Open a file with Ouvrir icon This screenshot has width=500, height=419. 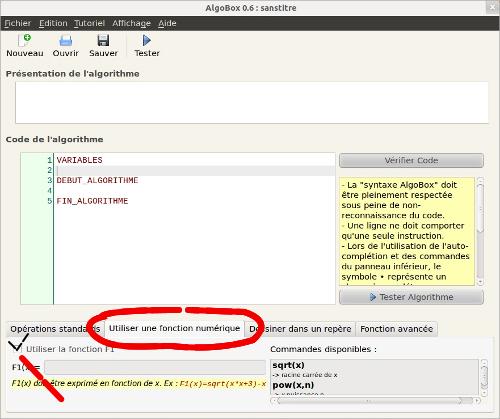point(66,41)
